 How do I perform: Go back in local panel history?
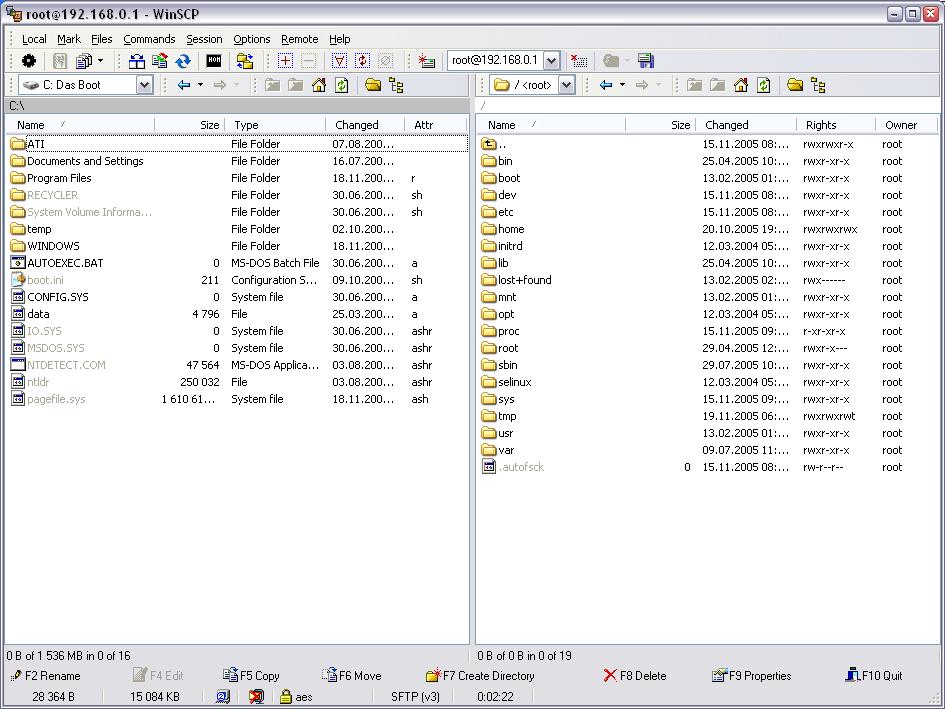tap(184, 85)
